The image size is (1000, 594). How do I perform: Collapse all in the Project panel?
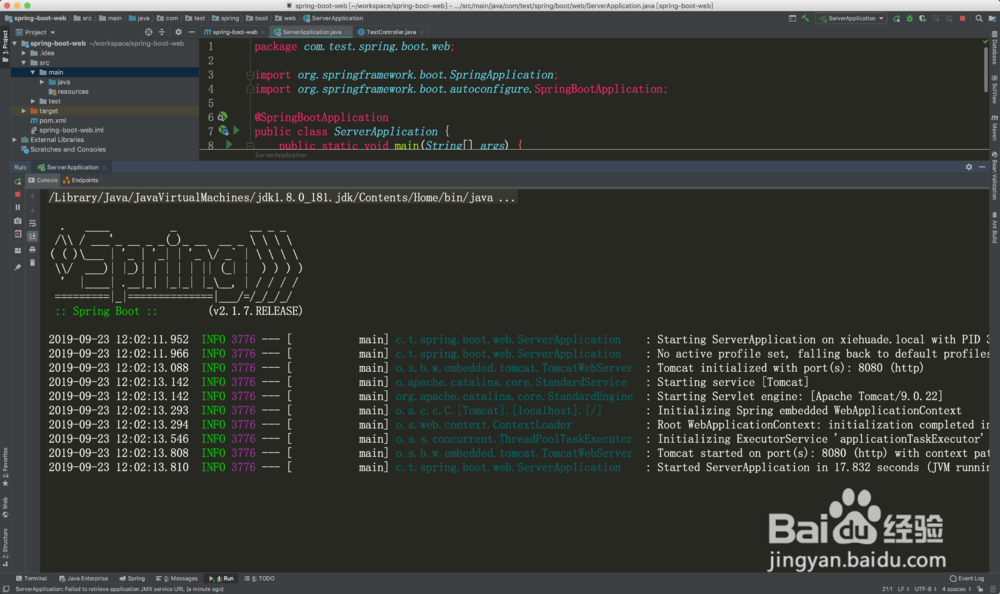click(162, 32)
